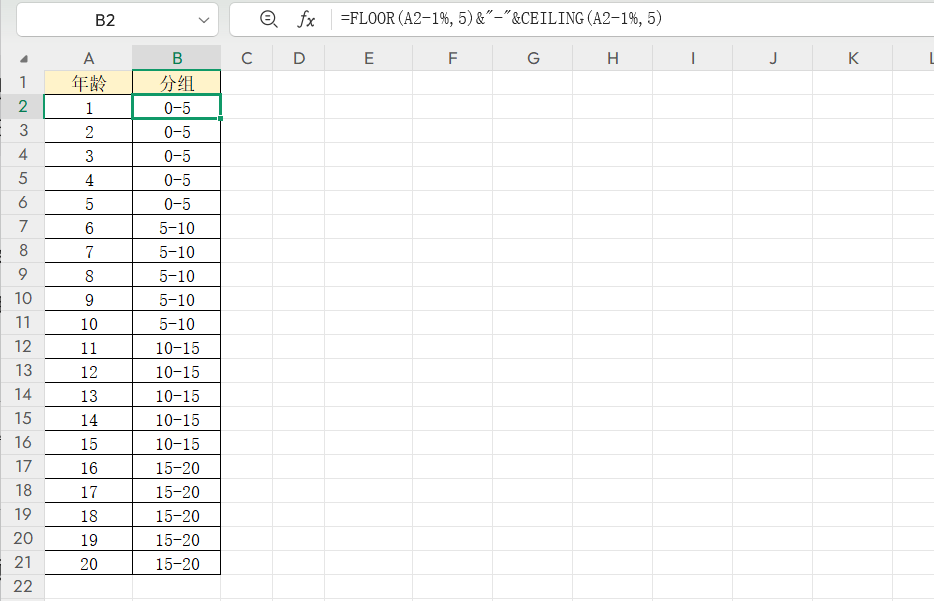Select cell B7 showing 5-10

pos(176,228)
